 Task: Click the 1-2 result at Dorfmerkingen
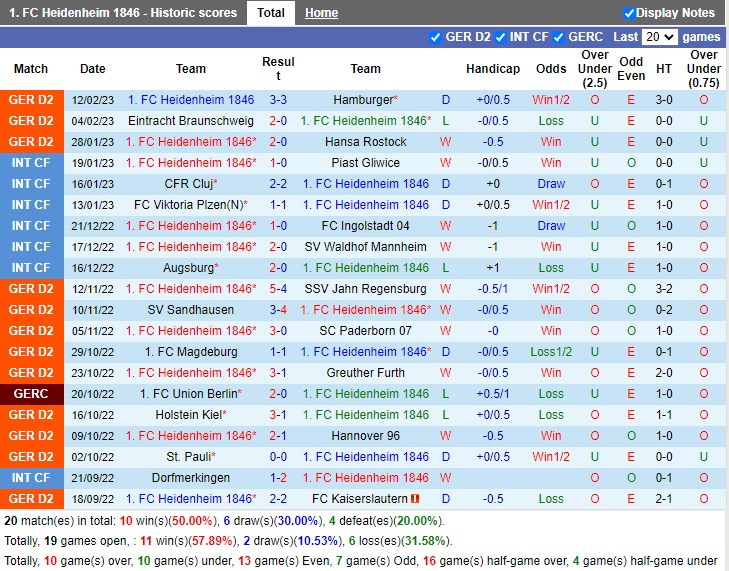click(x=278, y=478)
